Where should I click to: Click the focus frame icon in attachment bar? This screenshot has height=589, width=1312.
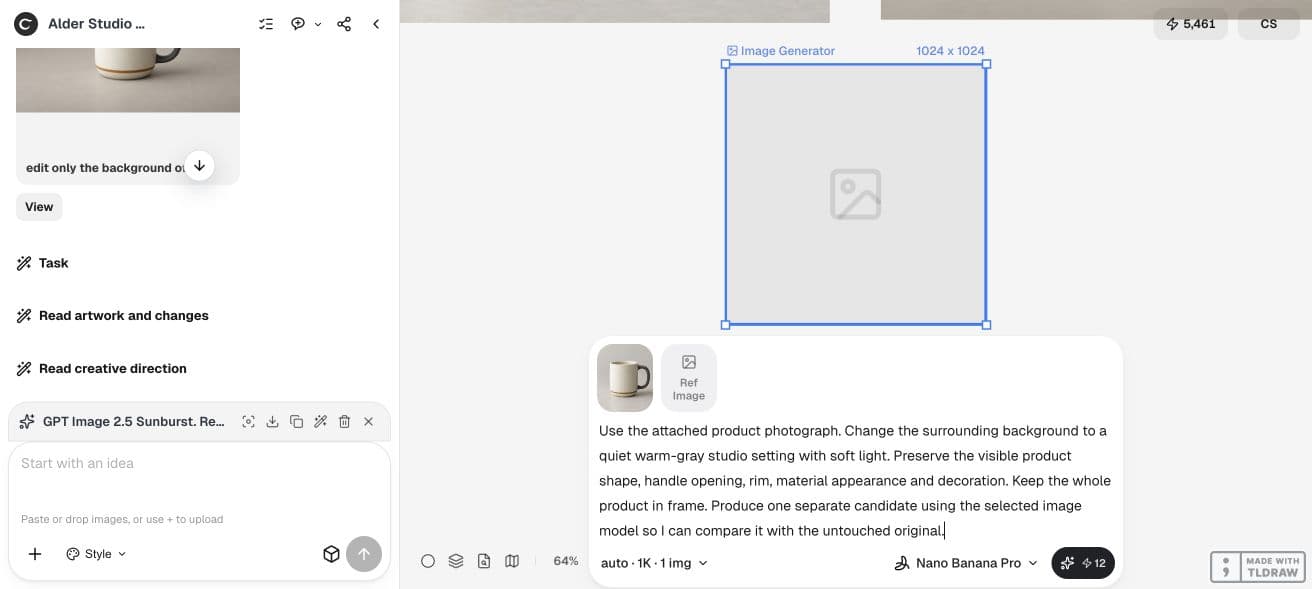[248, 422]
